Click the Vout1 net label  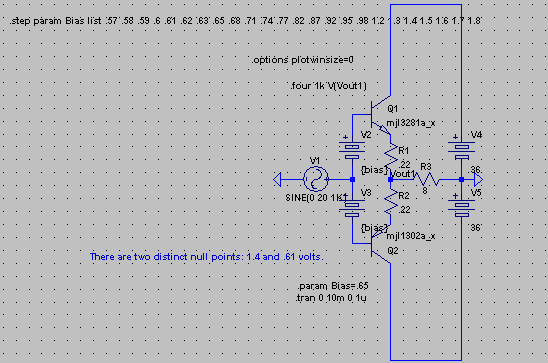[403, 174]
